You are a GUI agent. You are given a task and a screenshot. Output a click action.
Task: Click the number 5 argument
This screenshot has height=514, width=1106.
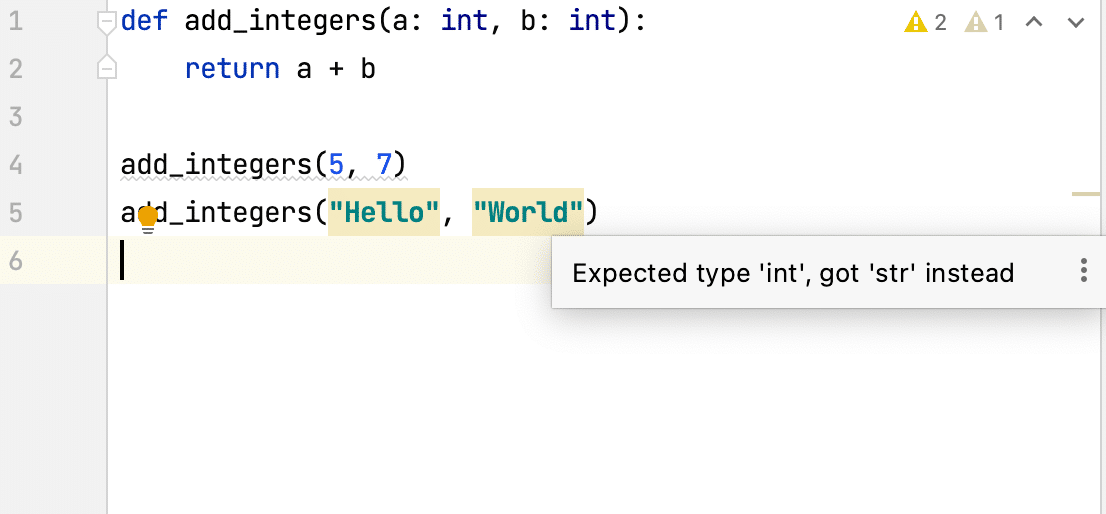[x=336, y=165]
